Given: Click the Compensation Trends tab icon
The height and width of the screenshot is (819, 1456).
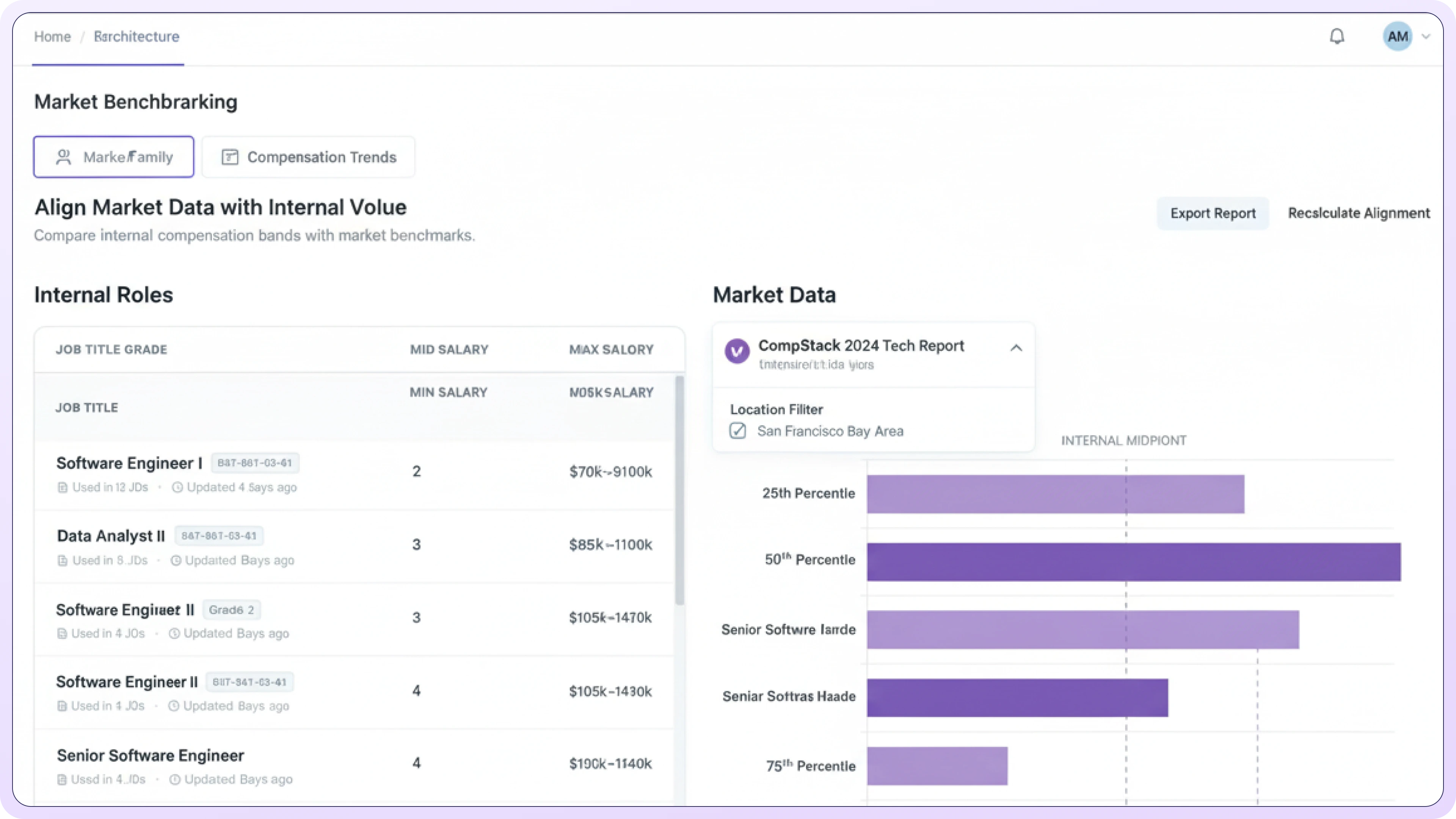Looking at the screenshot, I should click(x=229, y=157).
